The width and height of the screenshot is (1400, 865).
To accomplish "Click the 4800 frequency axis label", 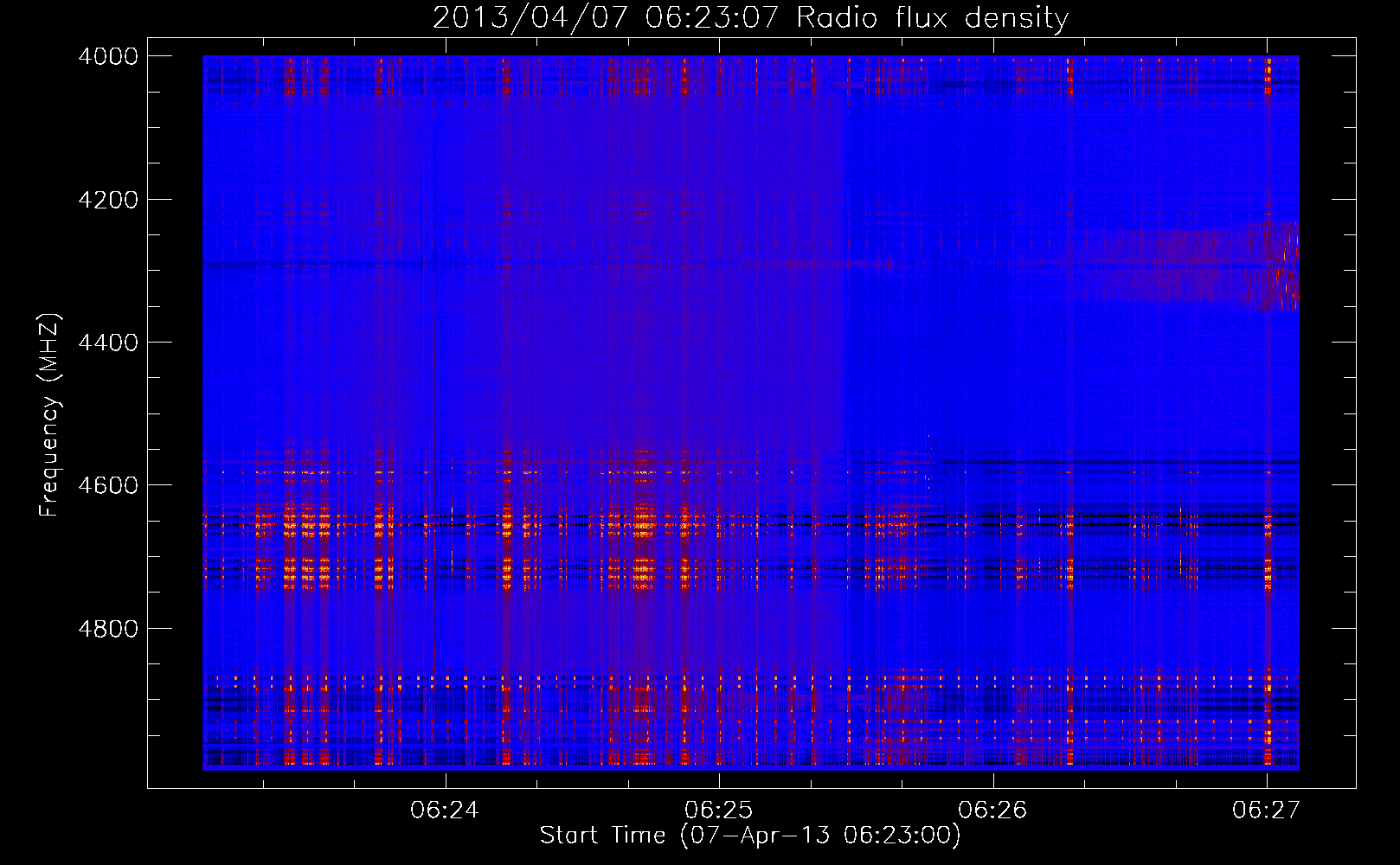I will (108, 628).
